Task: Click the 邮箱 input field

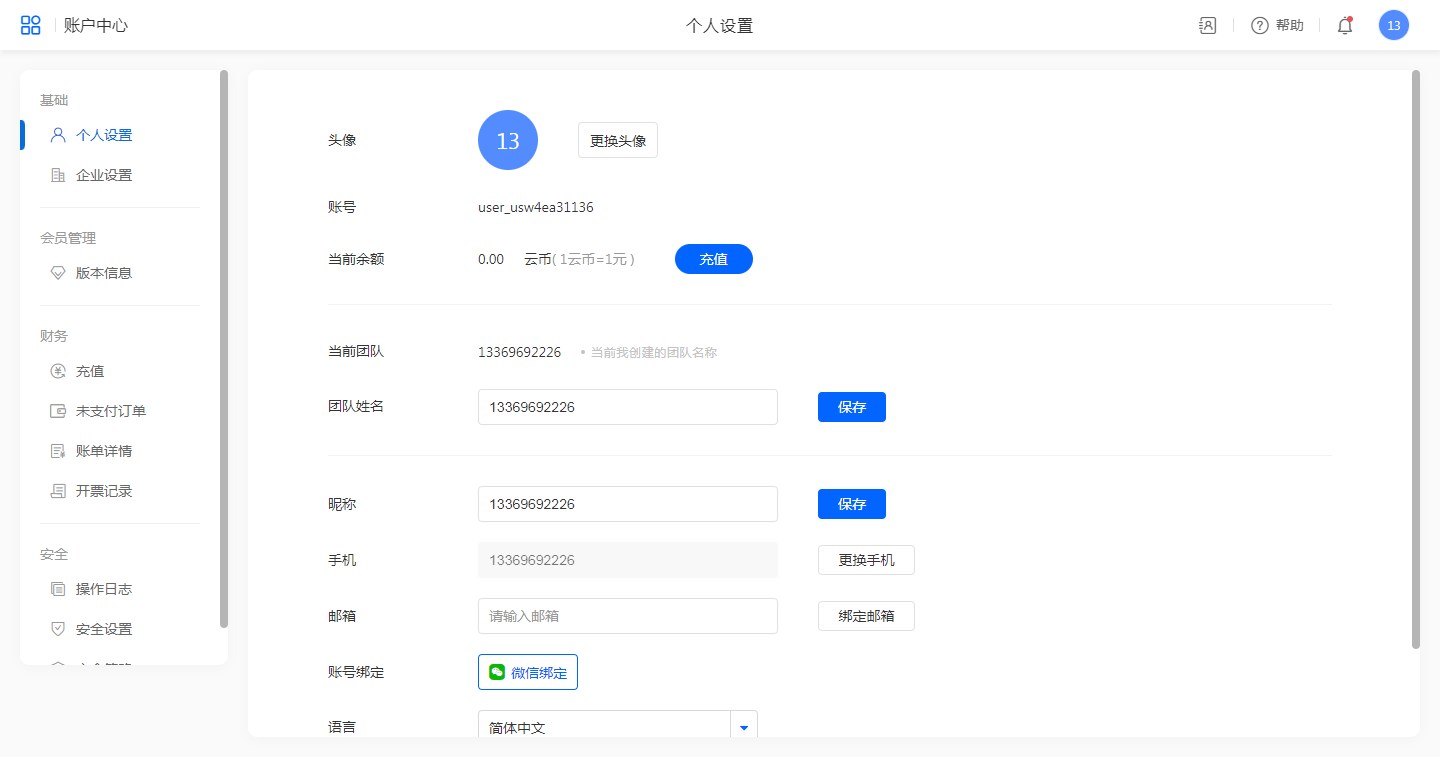Action: pyautogui.click(x=627, y=616)
